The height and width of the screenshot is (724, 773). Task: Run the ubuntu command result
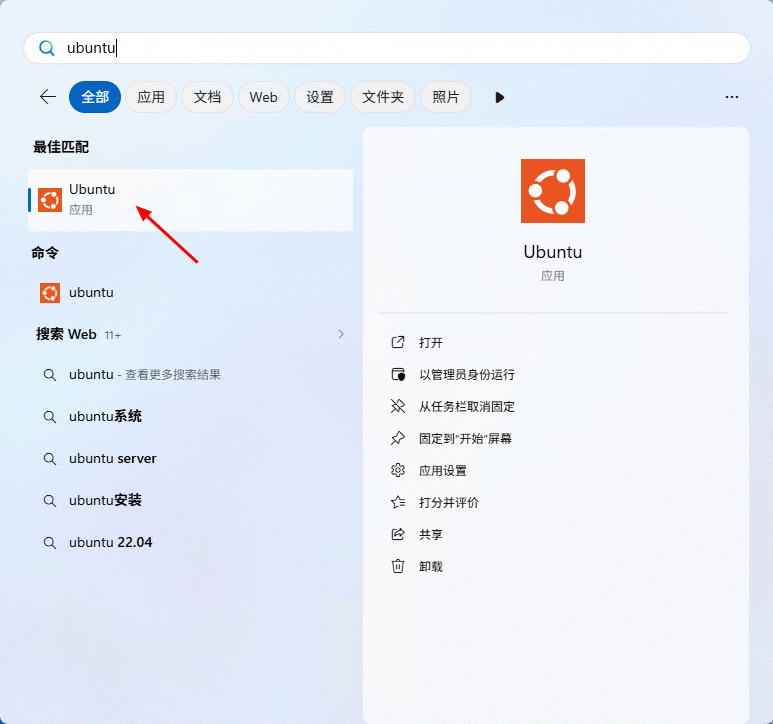click(191, 293)
